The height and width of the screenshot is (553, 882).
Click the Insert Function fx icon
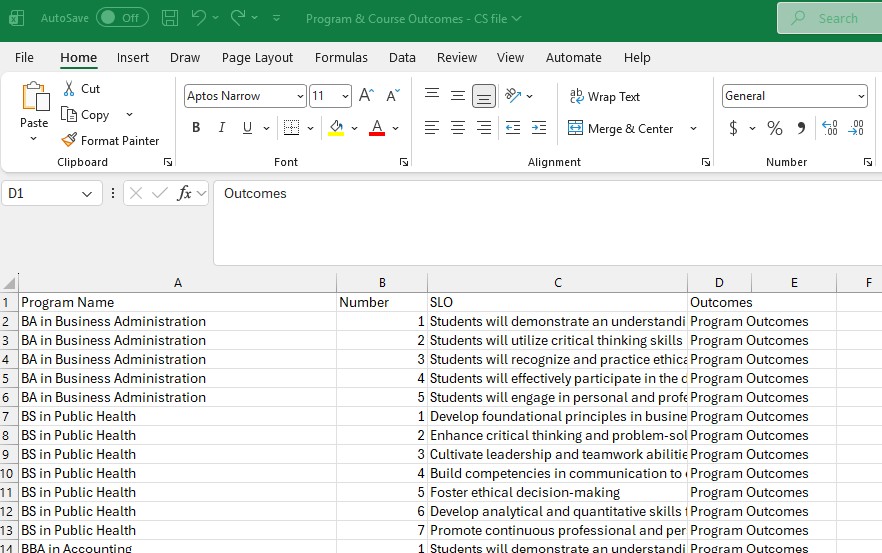184,194
